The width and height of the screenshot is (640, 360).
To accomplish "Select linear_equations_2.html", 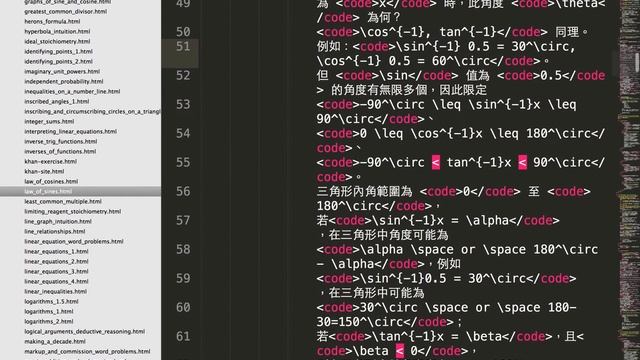I will 56,261.
